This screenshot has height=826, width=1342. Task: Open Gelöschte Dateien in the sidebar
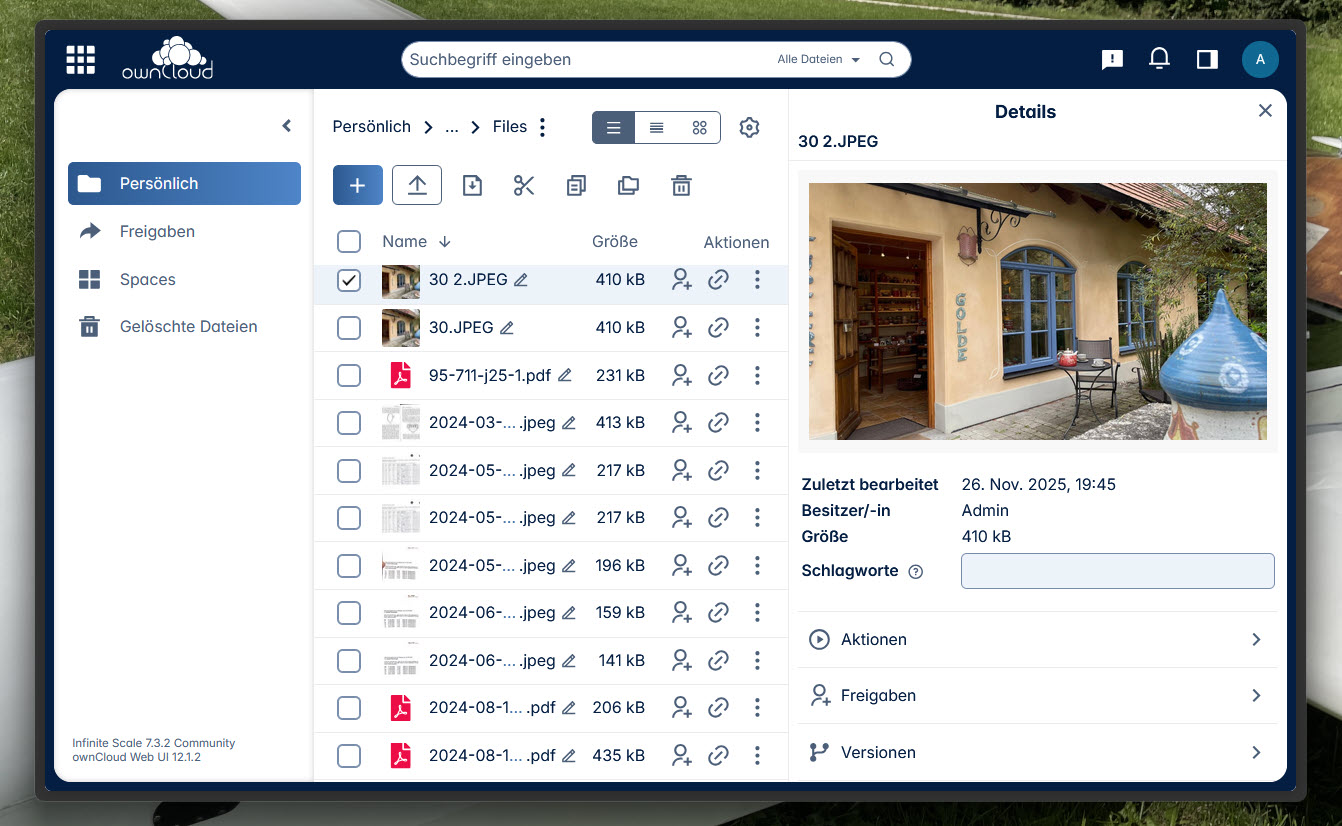click(x=188, y=326)
